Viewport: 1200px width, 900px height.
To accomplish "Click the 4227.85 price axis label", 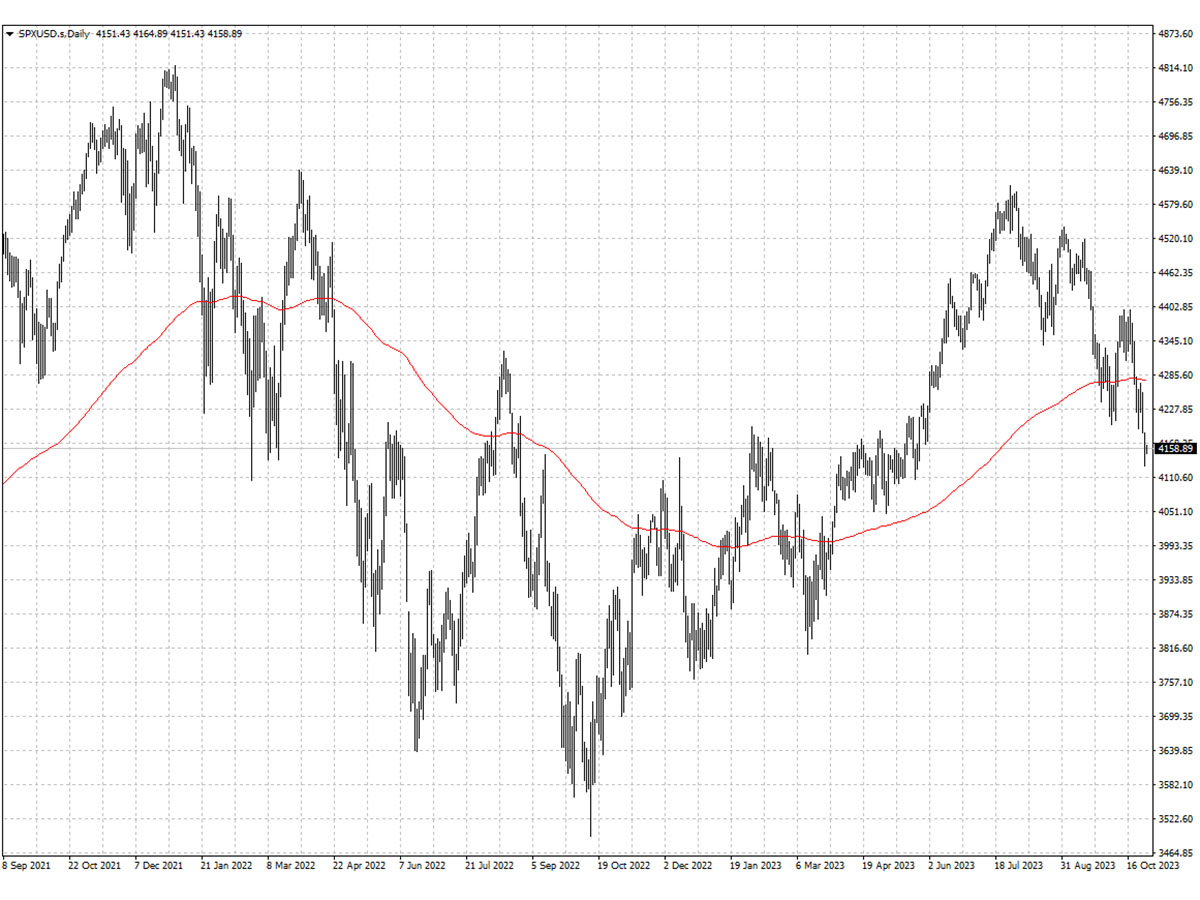I will click(1175, 409).
